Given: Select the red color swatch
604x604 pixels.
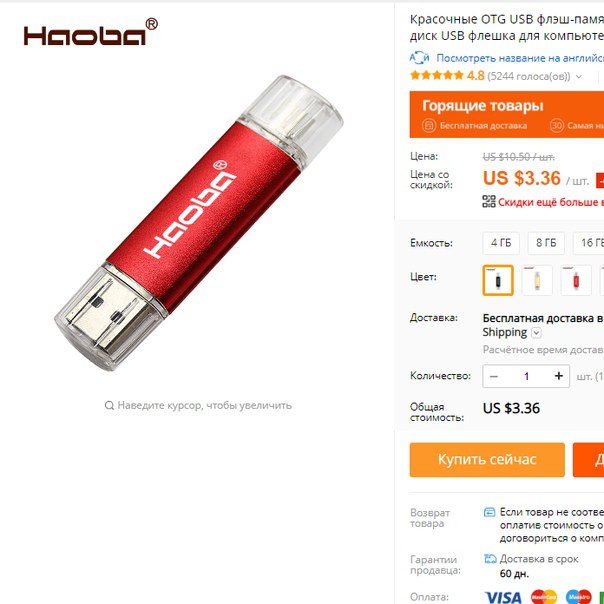Looking at the screenshot, I should click(x=575, y=280).
